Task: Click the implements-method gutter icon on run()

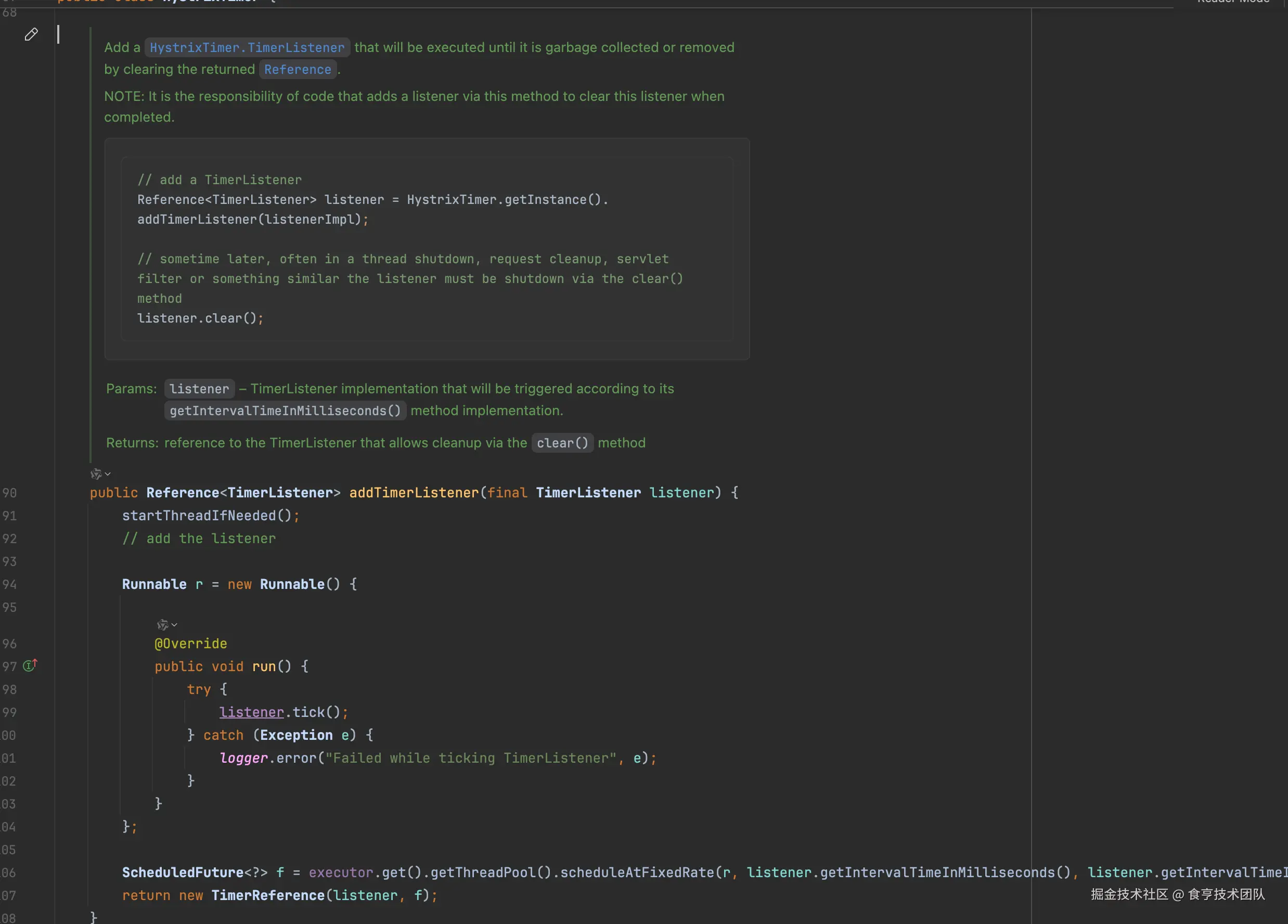Action: (x=30, y=665)
